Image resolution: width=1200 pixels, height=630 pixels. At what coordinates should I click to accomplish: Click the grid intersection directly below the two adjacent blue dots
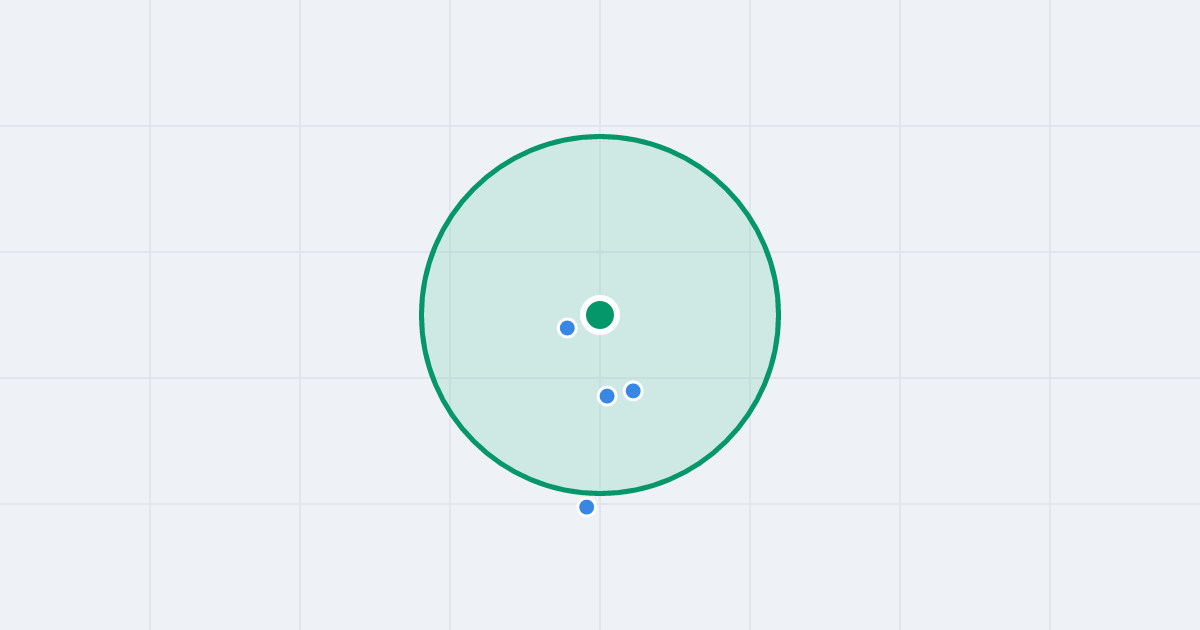600,504
